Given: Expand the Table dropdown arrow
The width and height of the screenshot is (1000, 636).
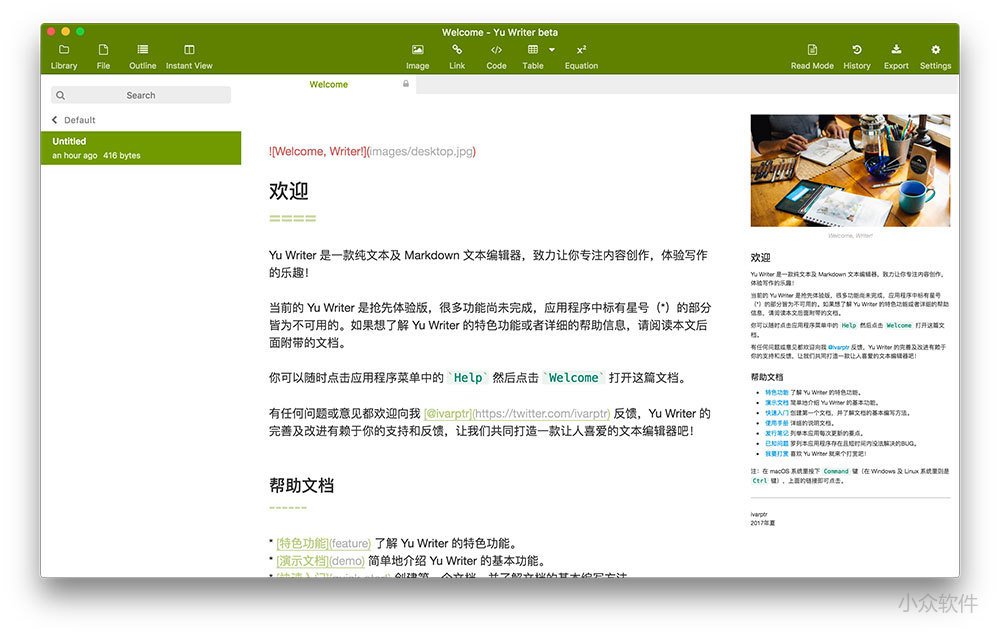Looking at the screenshot, I should coord(552,50).
